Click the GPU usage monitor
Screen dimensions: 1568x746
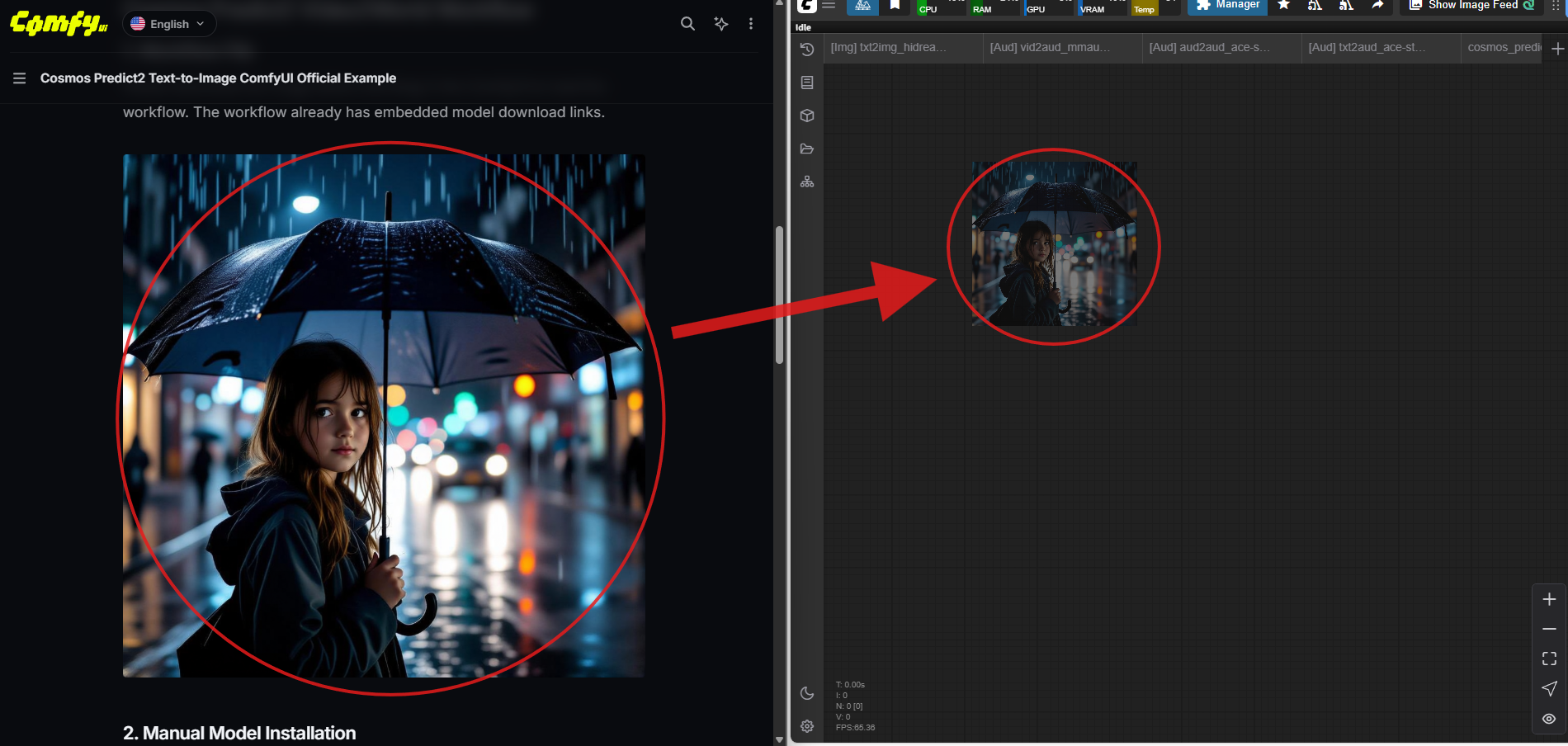(1047, 7)
